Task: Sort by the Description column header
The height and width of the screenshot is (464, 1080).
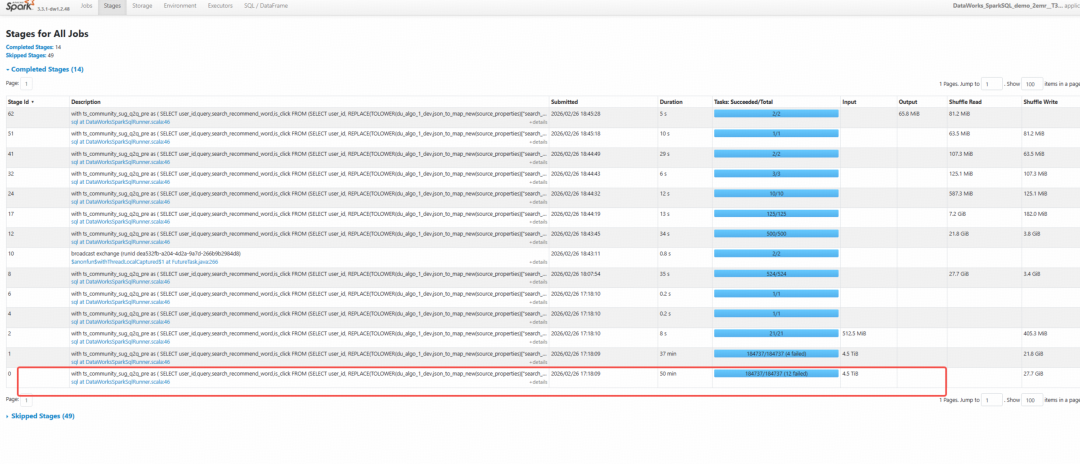Action: pyautogui.click(x=86, y=102)
